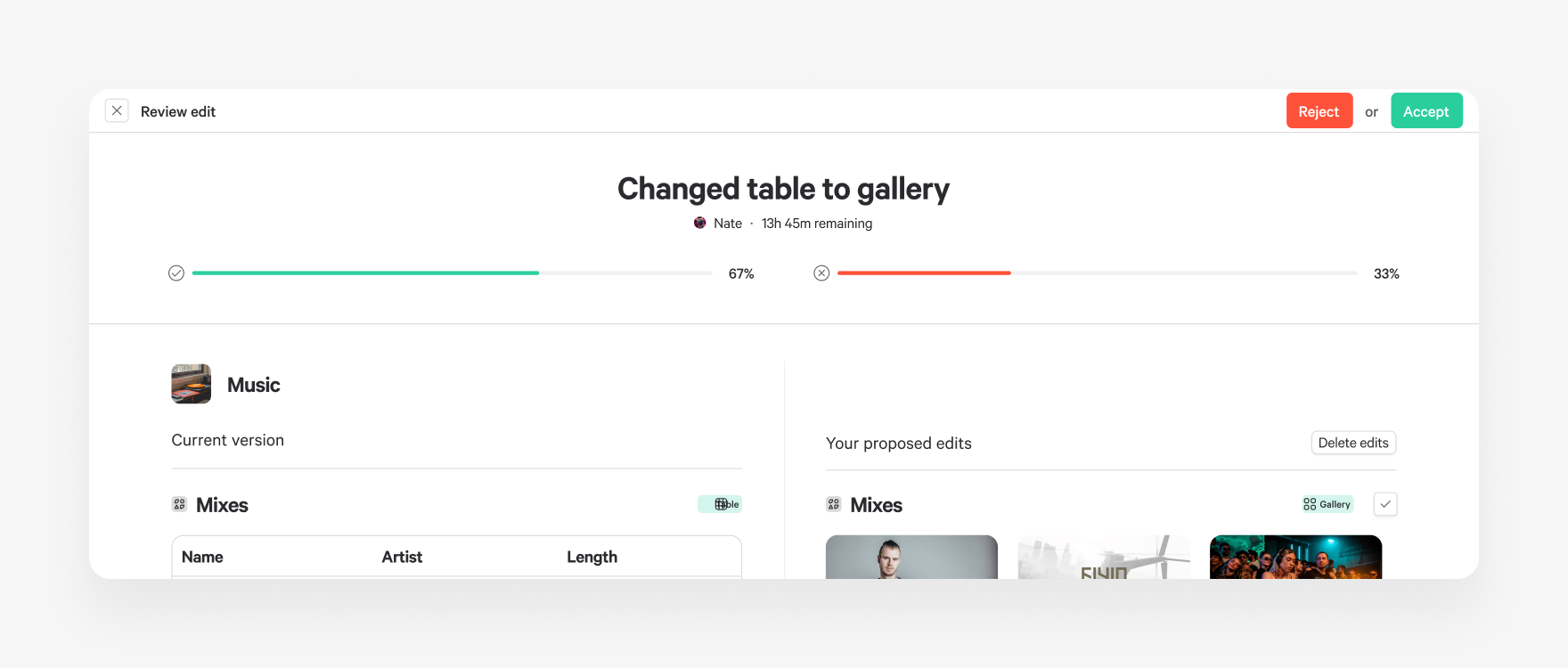Select the Gallery view badge
This screenshot has width=1568, height=668.
[x=1327, y=504]
